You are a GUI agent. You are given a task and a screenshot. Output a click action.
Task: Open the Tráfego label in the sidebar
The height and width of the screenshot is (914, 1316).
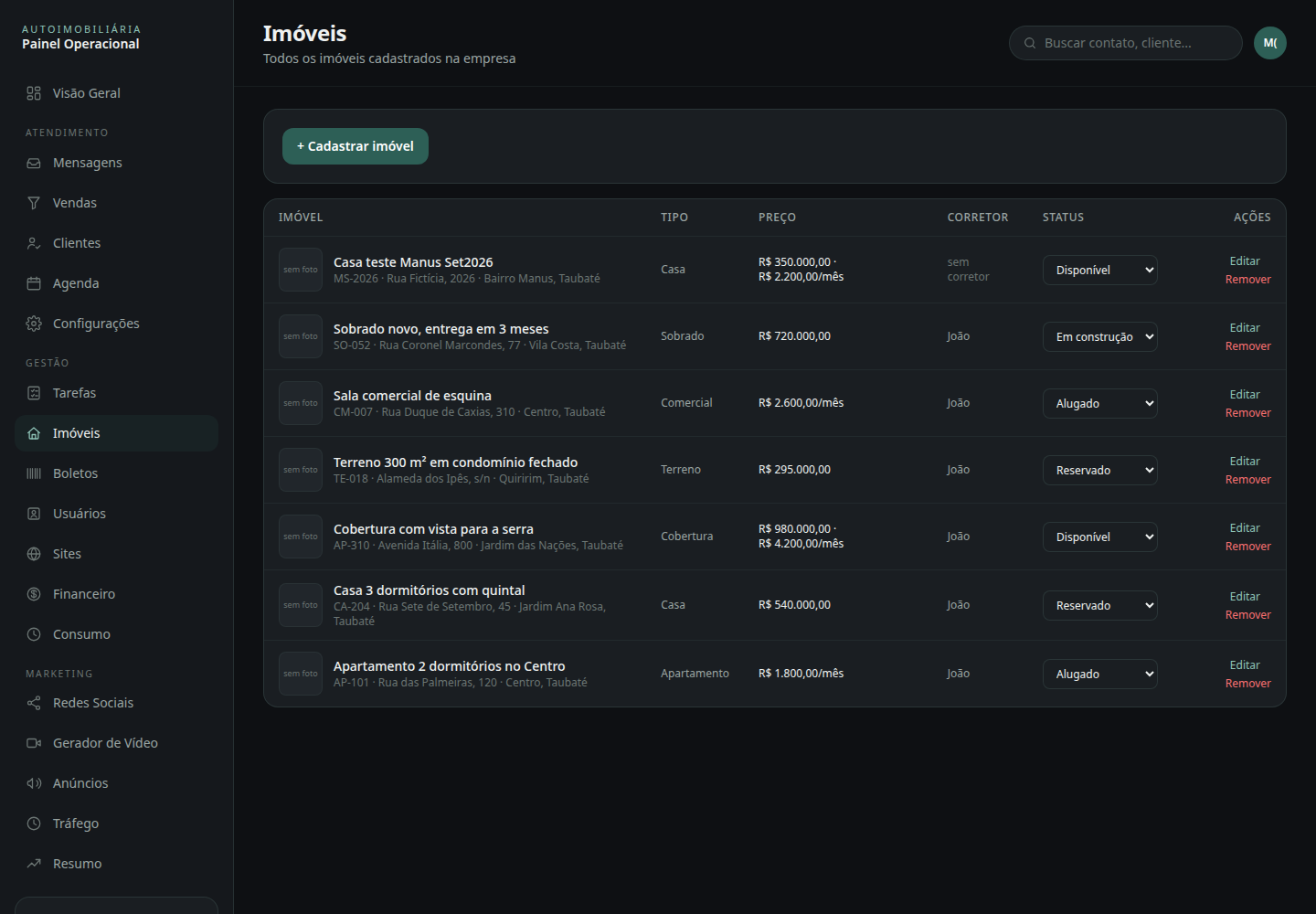tap(76, 824)
